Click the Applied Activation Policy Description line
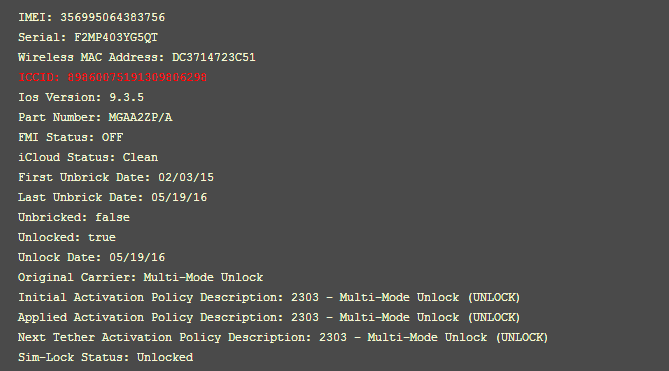 pyautogui.click(x=269, y=318)
